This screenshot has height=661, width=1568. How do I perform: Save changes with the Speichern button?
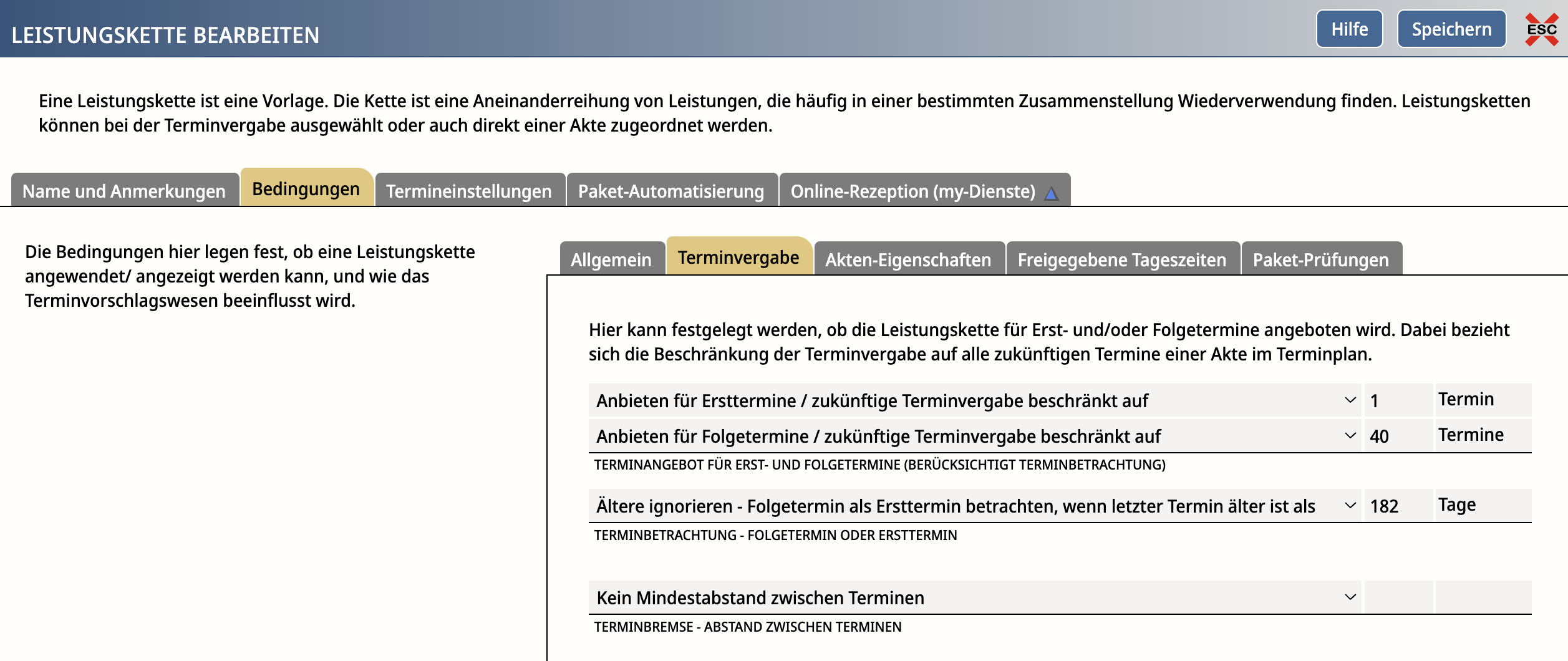(1451, 29)
